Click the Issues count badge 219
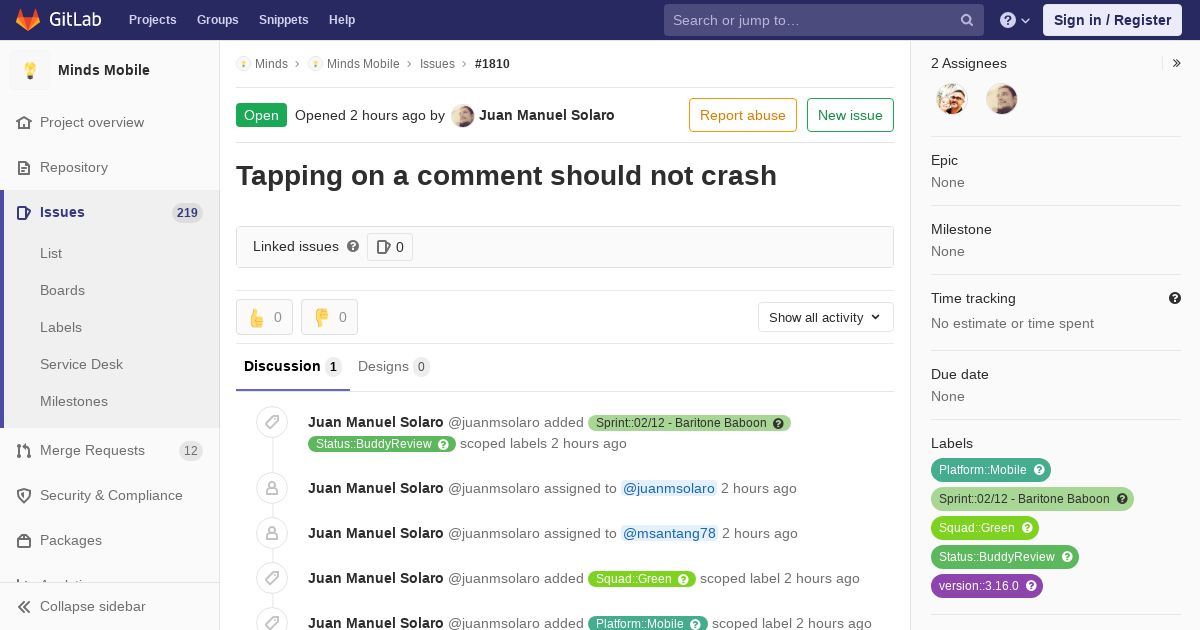This screenshot has width=1200, height=630. click(x=187, y=212)
